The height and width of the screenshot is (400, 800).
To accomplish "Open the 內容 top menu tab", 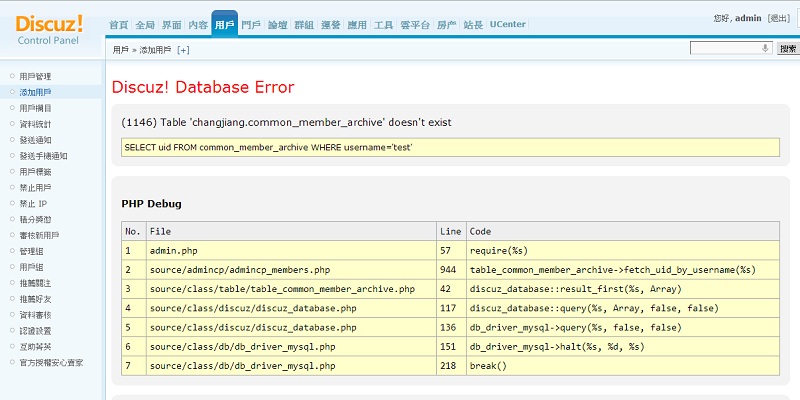I will coord(198,25).
